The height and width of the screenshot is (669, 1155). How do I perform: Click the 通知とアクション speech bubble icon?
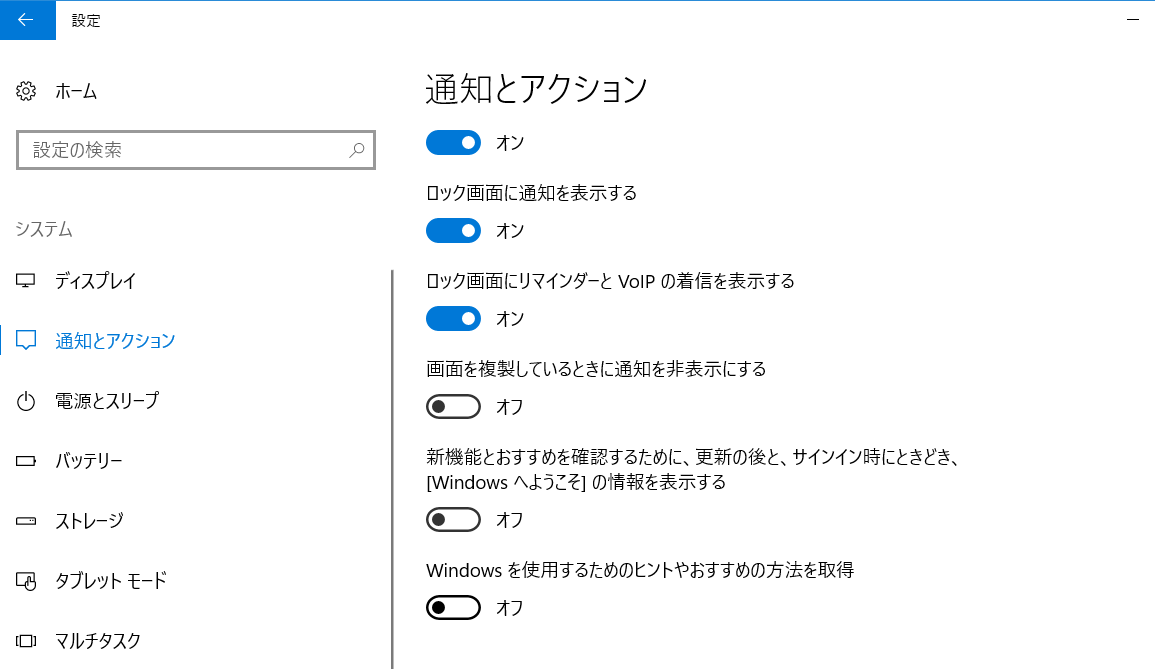coord(26,341)
